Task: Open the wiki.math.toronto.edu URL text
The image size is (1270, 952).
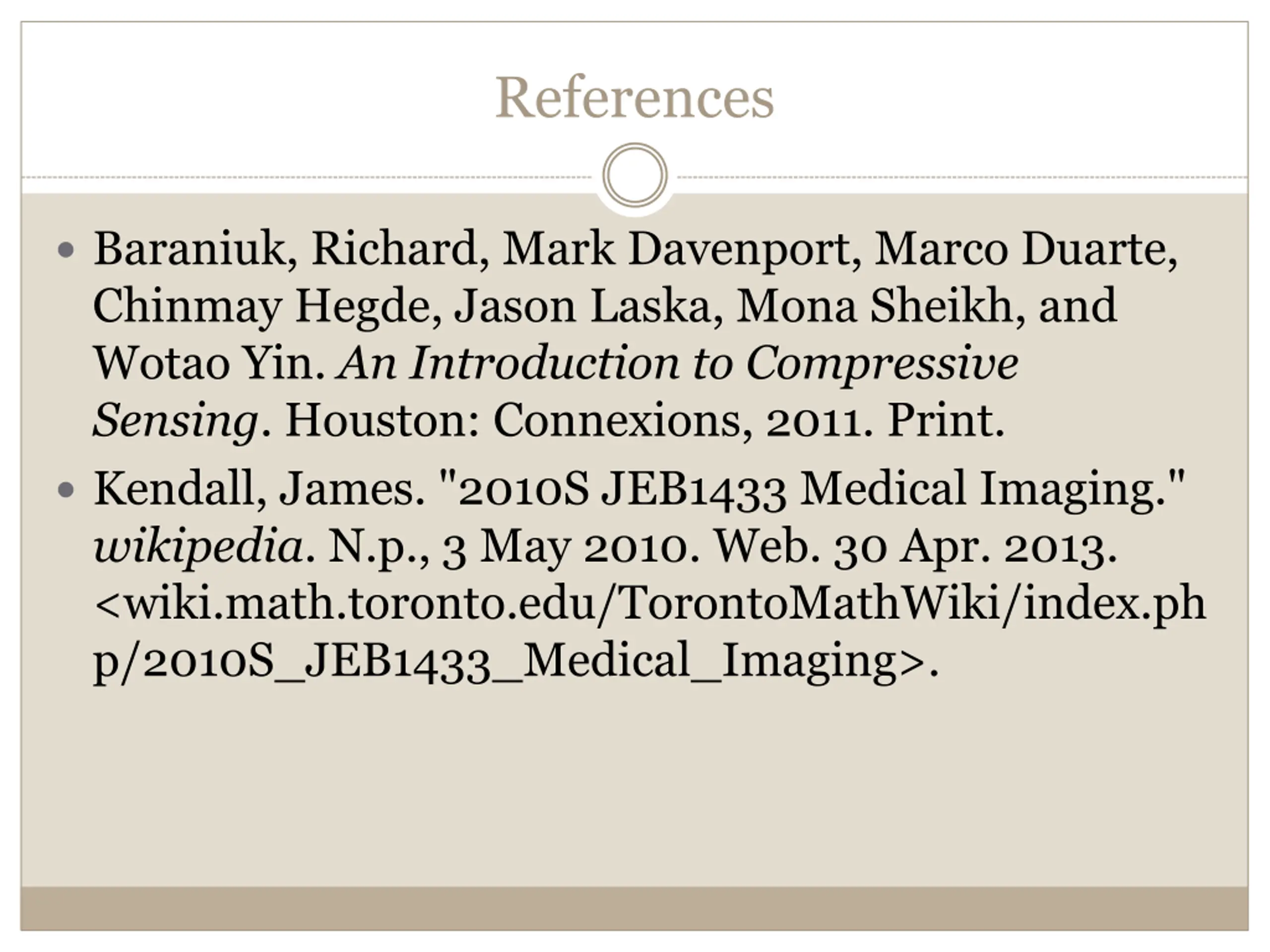Action: coord(649,604)
